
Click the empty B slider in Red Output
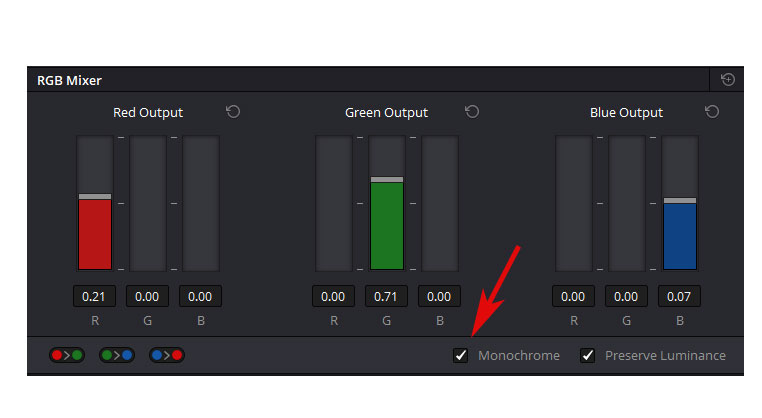click(x=201, y=203)
